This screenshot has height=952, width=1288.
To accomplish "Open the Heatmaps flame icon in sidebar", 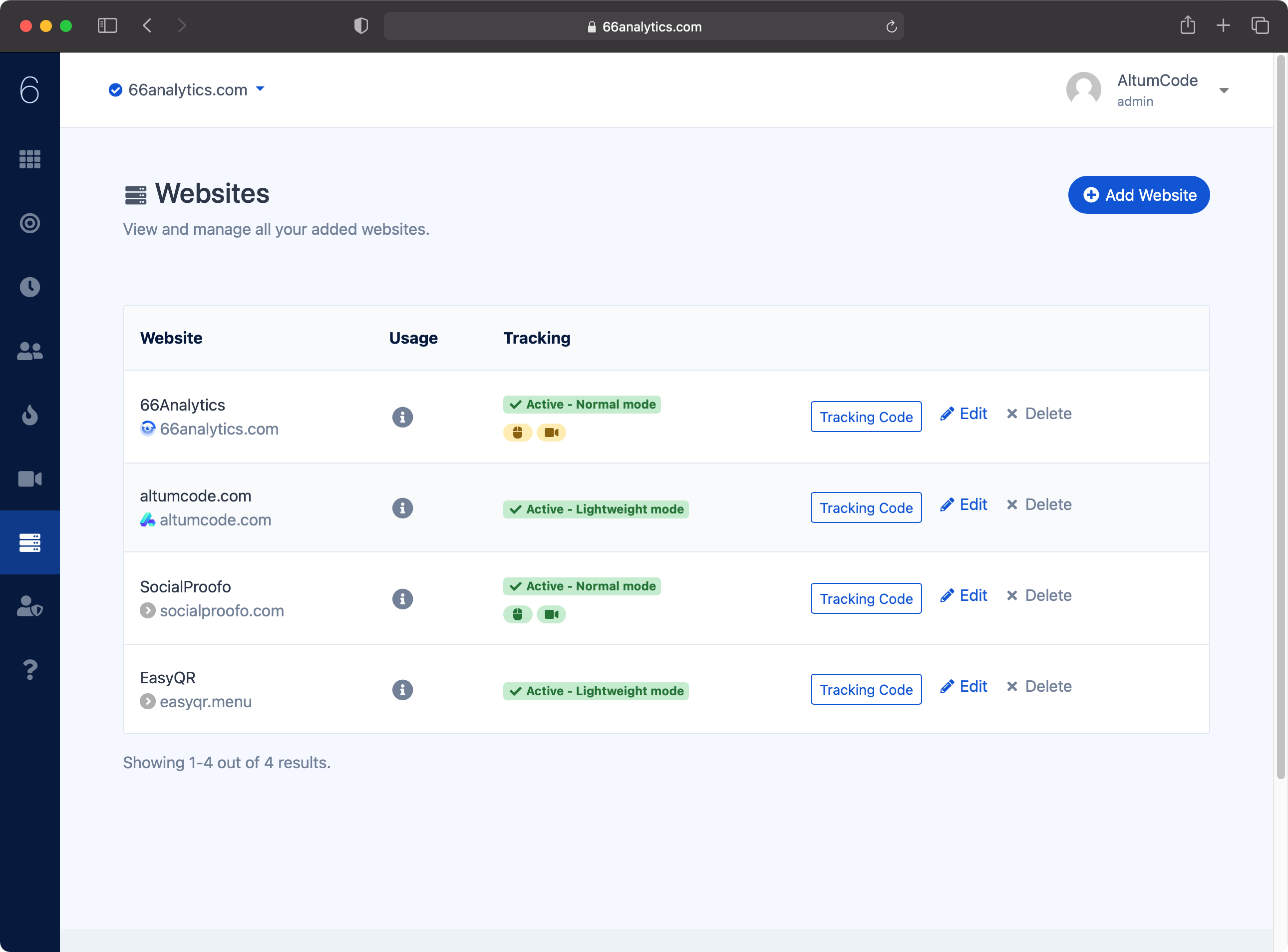I will tap(29, 416).
